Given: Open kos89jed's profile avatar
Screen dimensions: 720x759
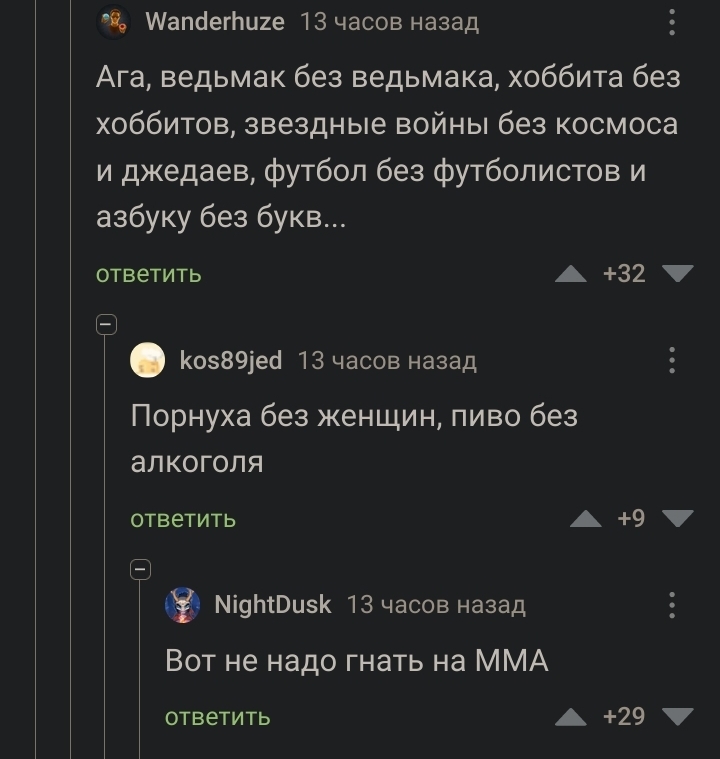Looking at the screenshot, I should [148, 360].
